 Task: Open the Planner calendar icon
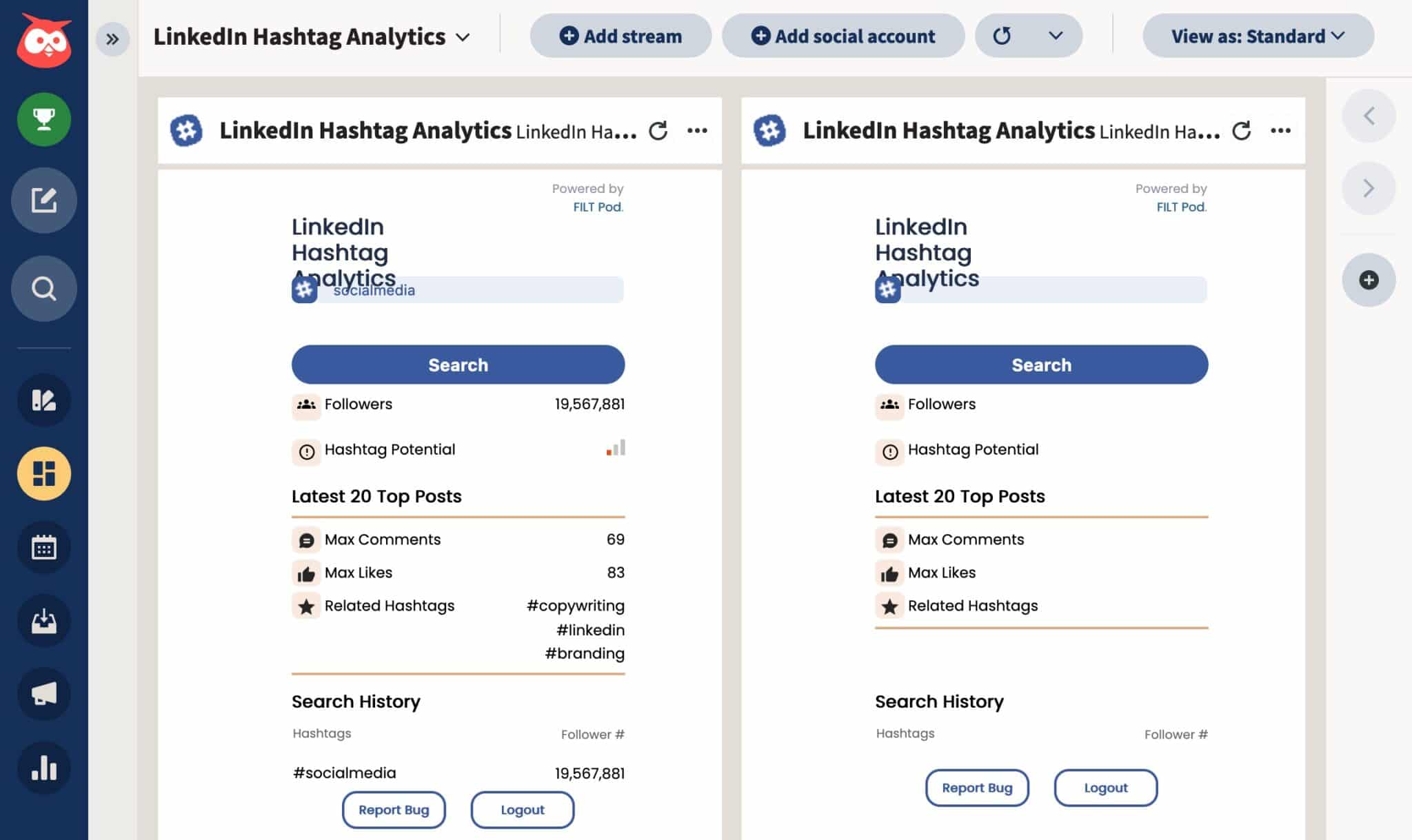tap(44, 547)
